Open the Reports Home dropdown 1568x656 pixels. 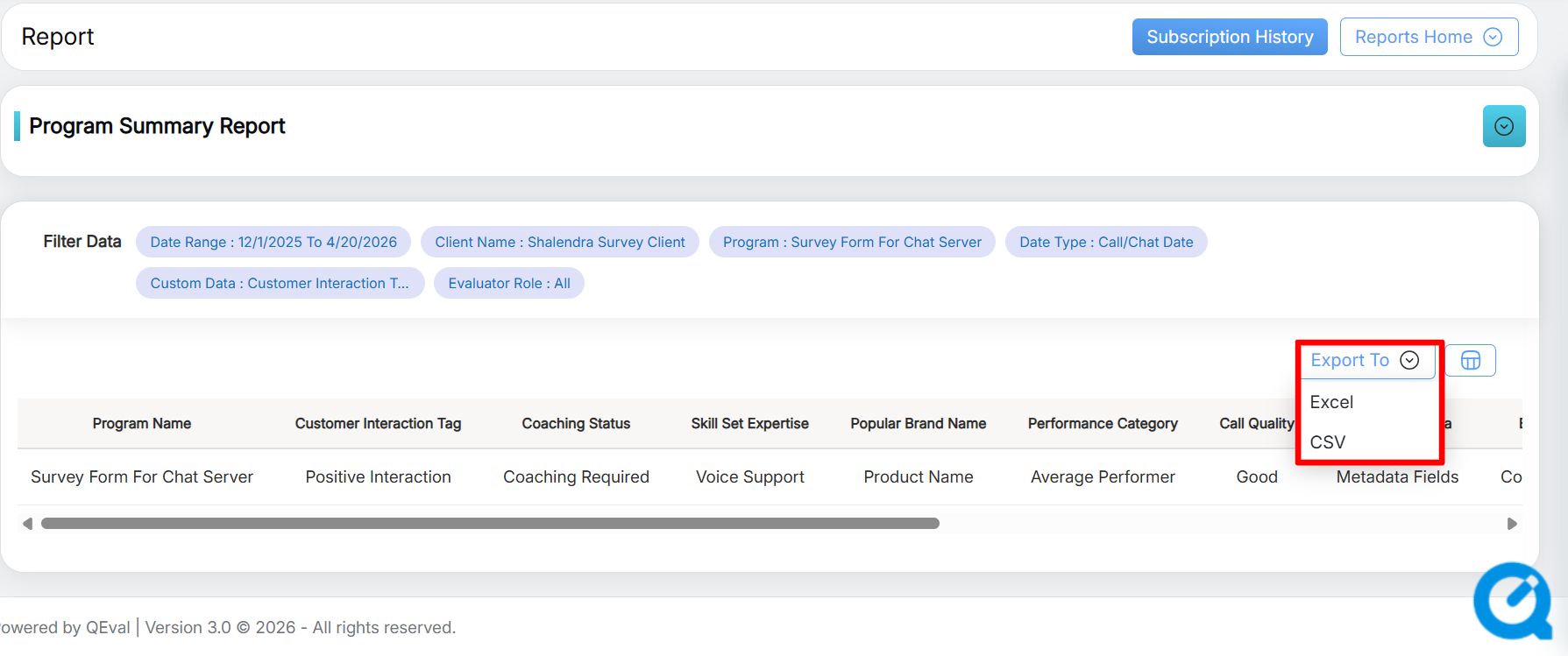(1428, 37)
